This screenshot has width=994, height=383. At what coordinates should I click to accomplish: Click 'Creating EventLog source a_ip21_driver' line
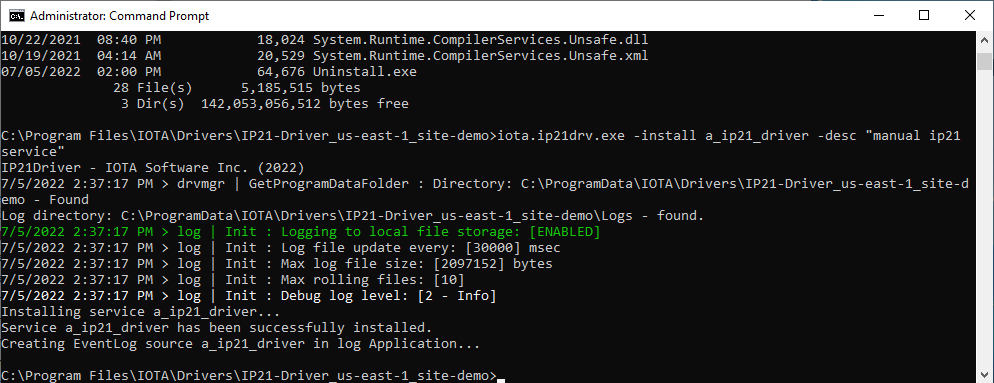pos(241,344)
